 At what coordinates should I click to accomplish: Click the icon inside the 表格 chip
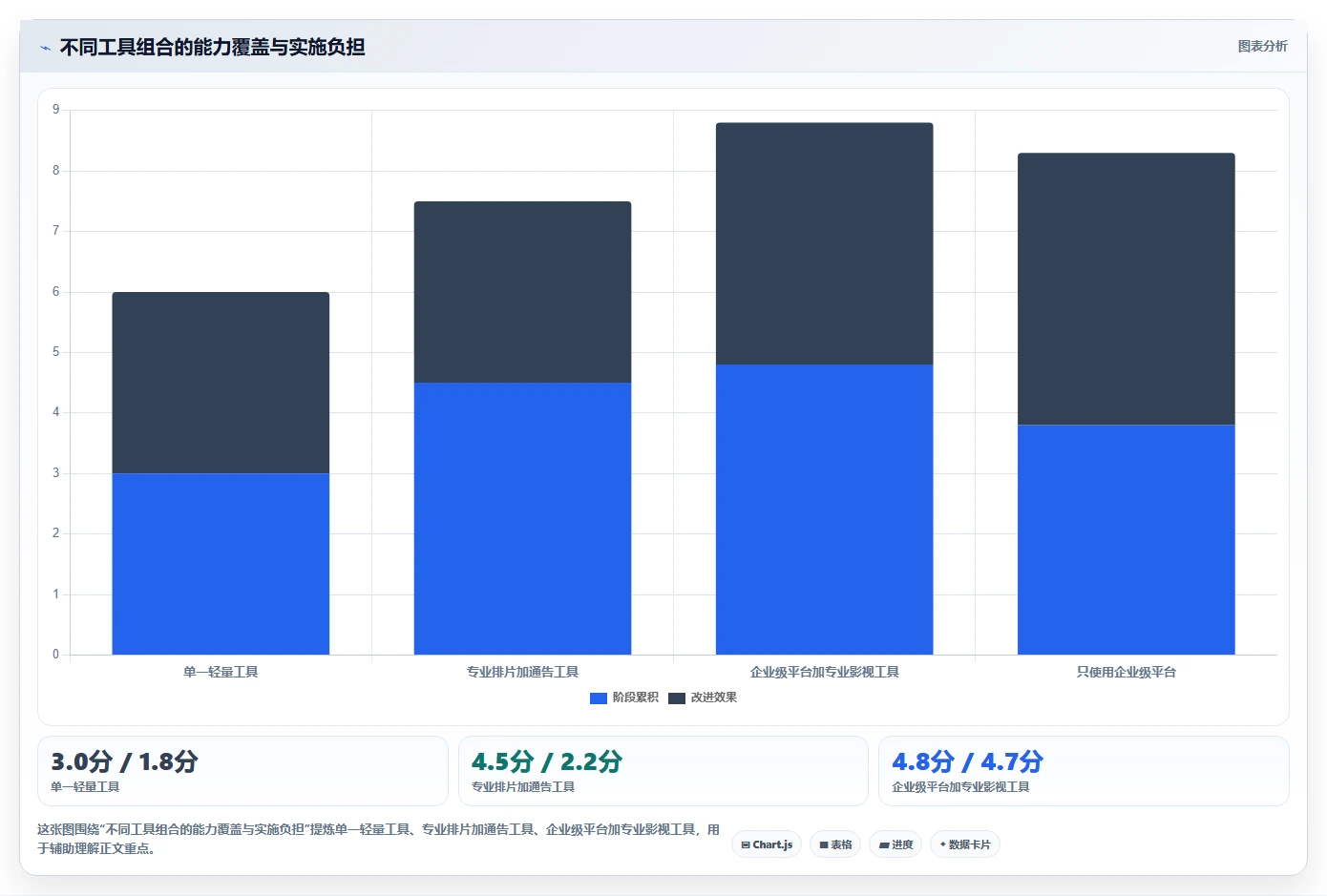pyautogui.click(x=824, y=845)
